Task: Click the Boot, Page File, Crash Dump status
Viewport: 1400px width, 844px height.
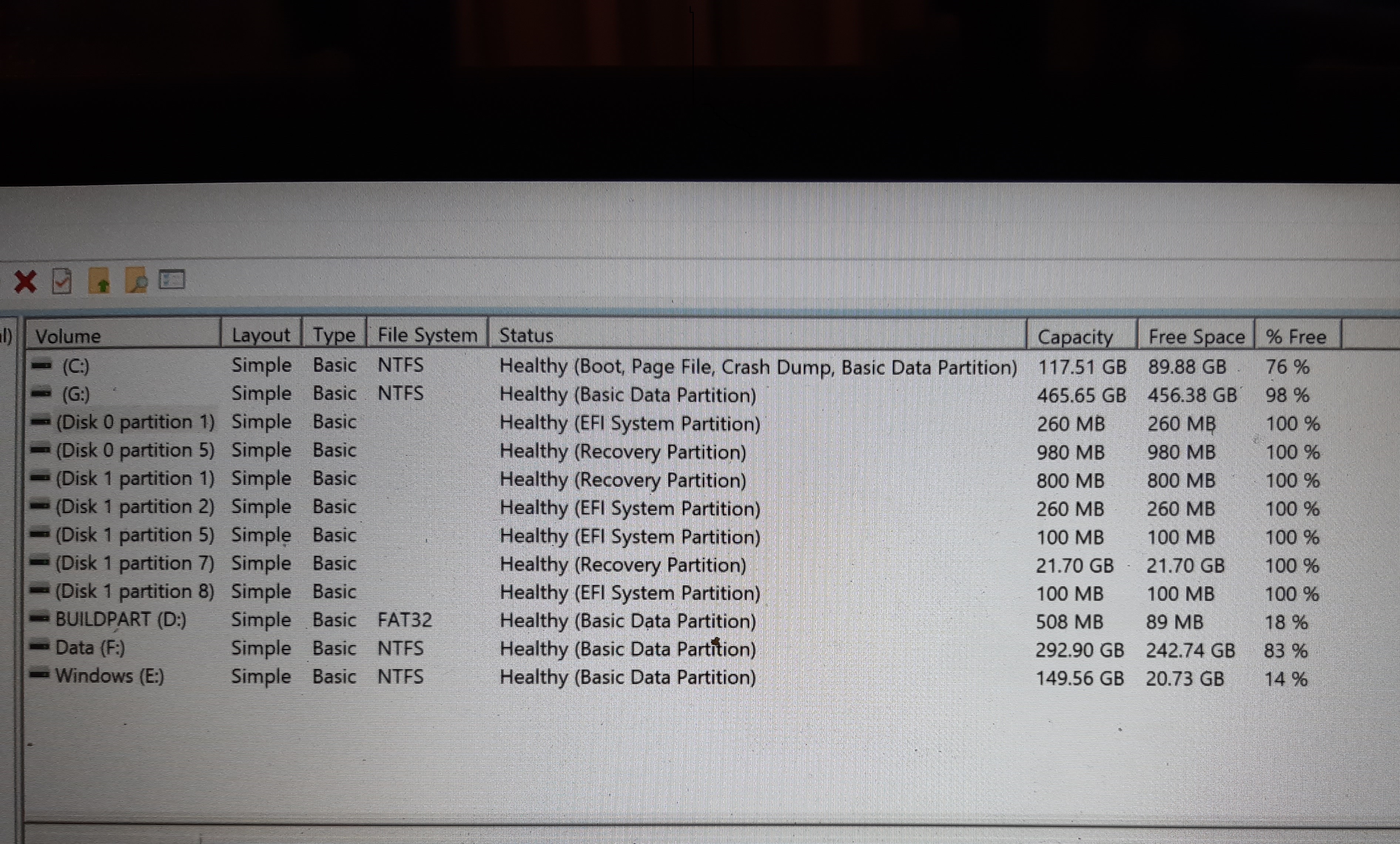Action: (758, 367)
